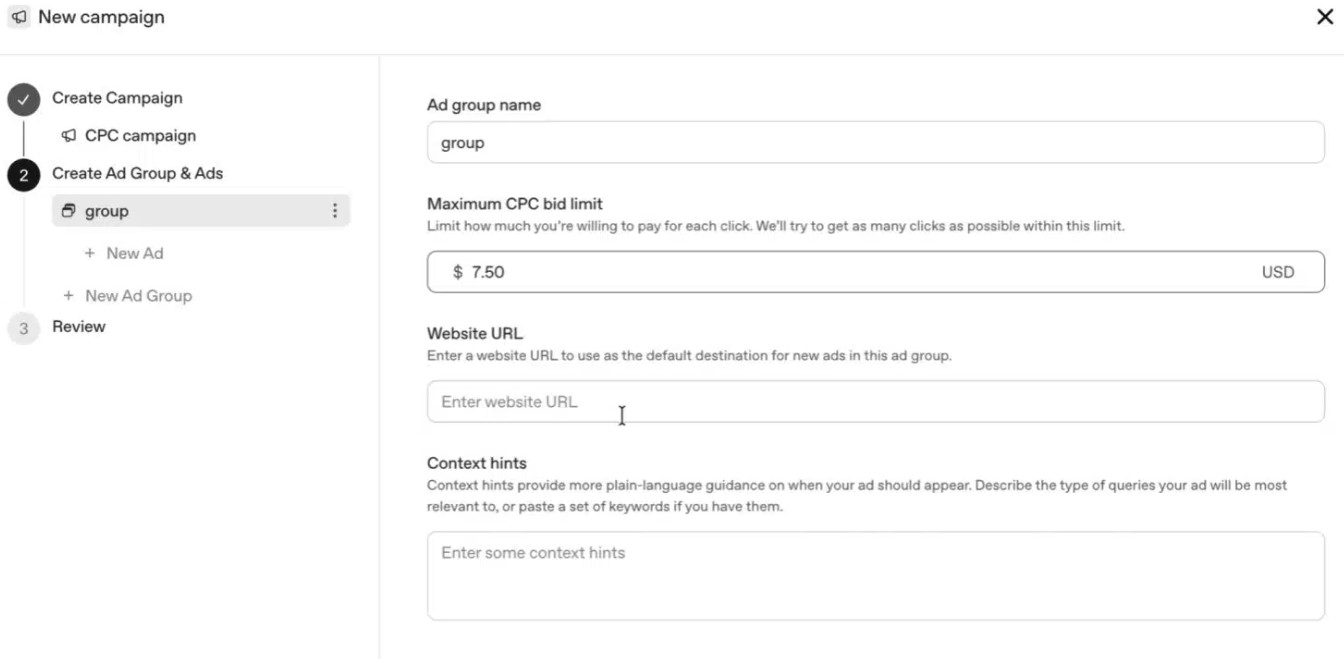The width and height of the screenshot is (1344, 659).
Task: Close the New campaign dialog
Action: 1325,17
